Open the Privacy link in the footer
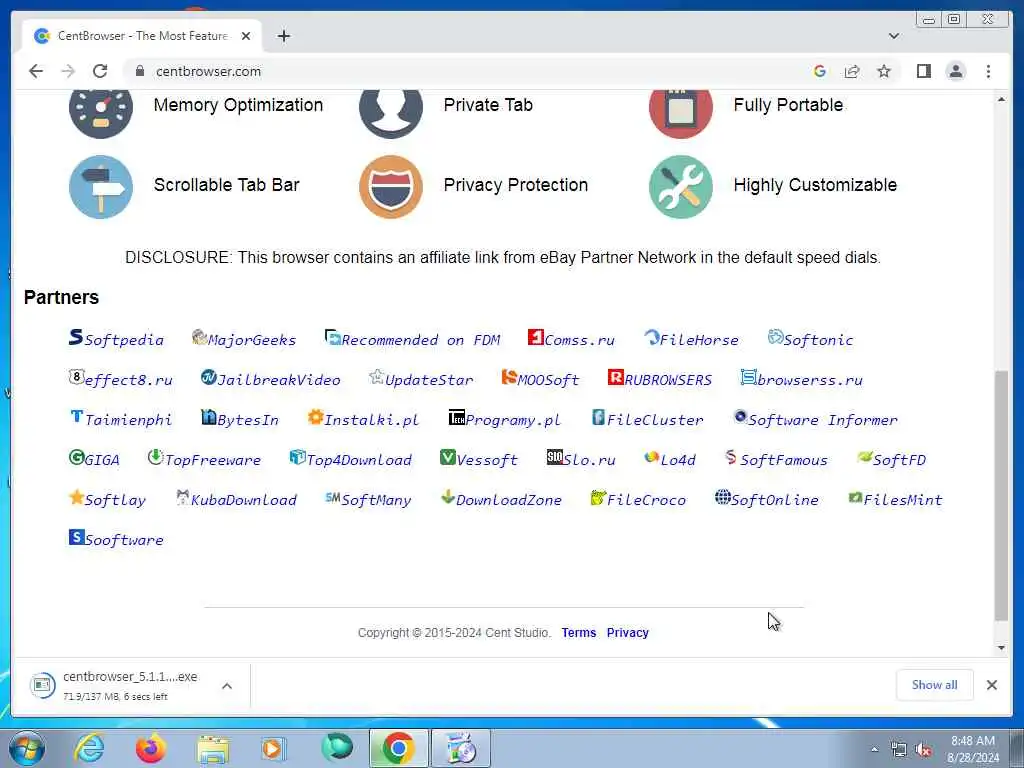This screenshot has height=768, width=1024. point(628,632)
